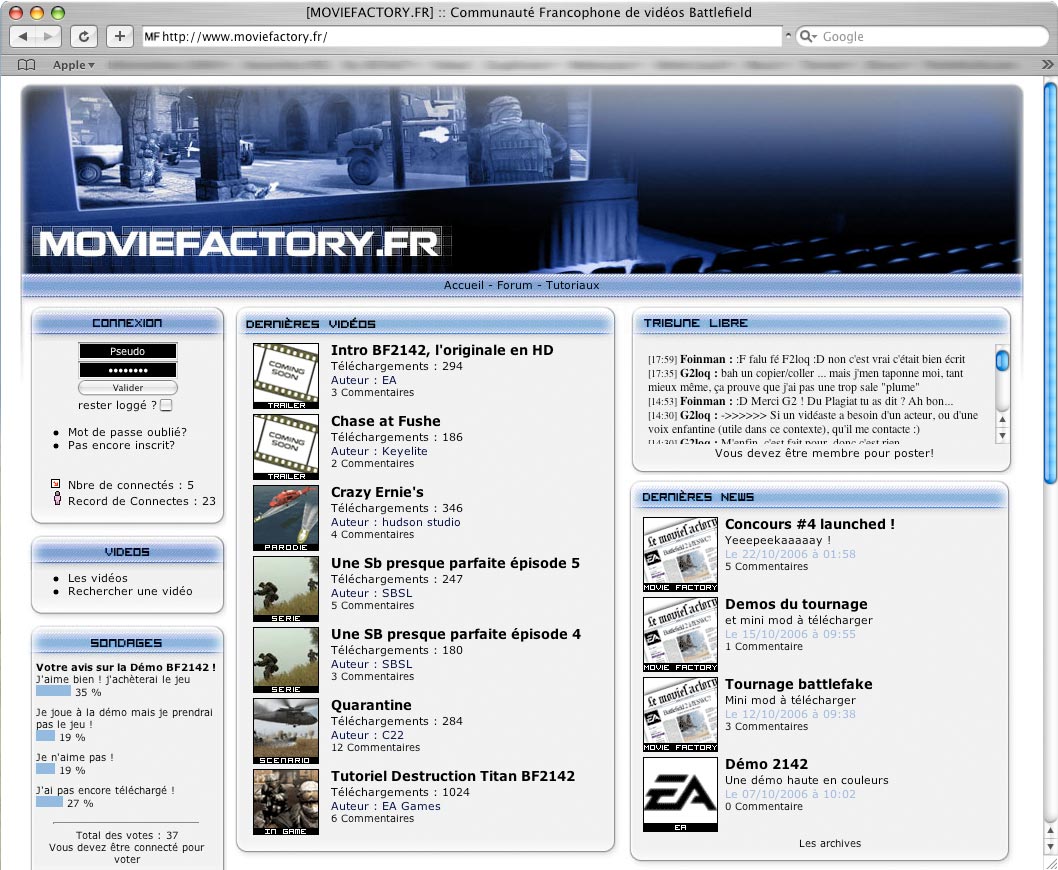Go forward with the Safari forward arrow
This screenshot has width=1058, height=870.
[x=48, y=36]
